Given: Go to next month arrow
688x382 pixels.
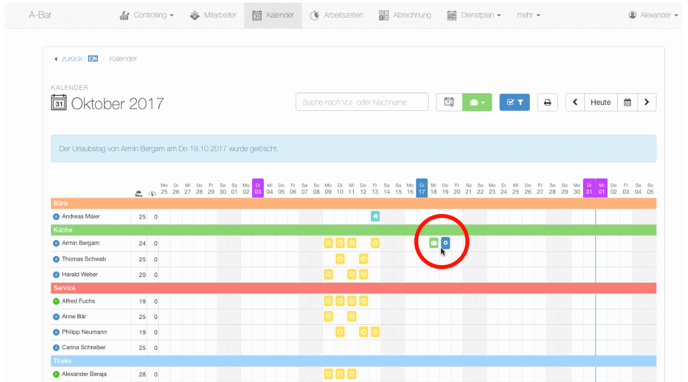Looking at the screenshot, I should pos(647,102).
